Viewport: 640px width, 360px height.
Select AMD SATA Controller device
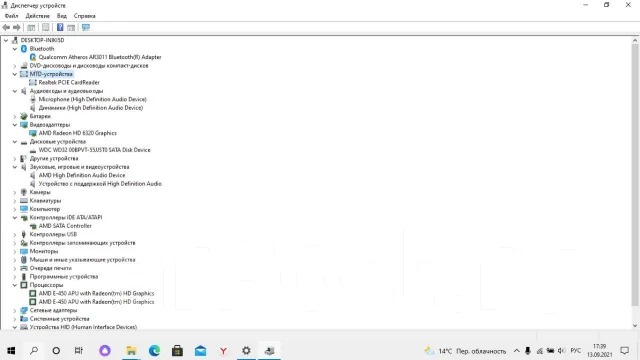[65, 226]
